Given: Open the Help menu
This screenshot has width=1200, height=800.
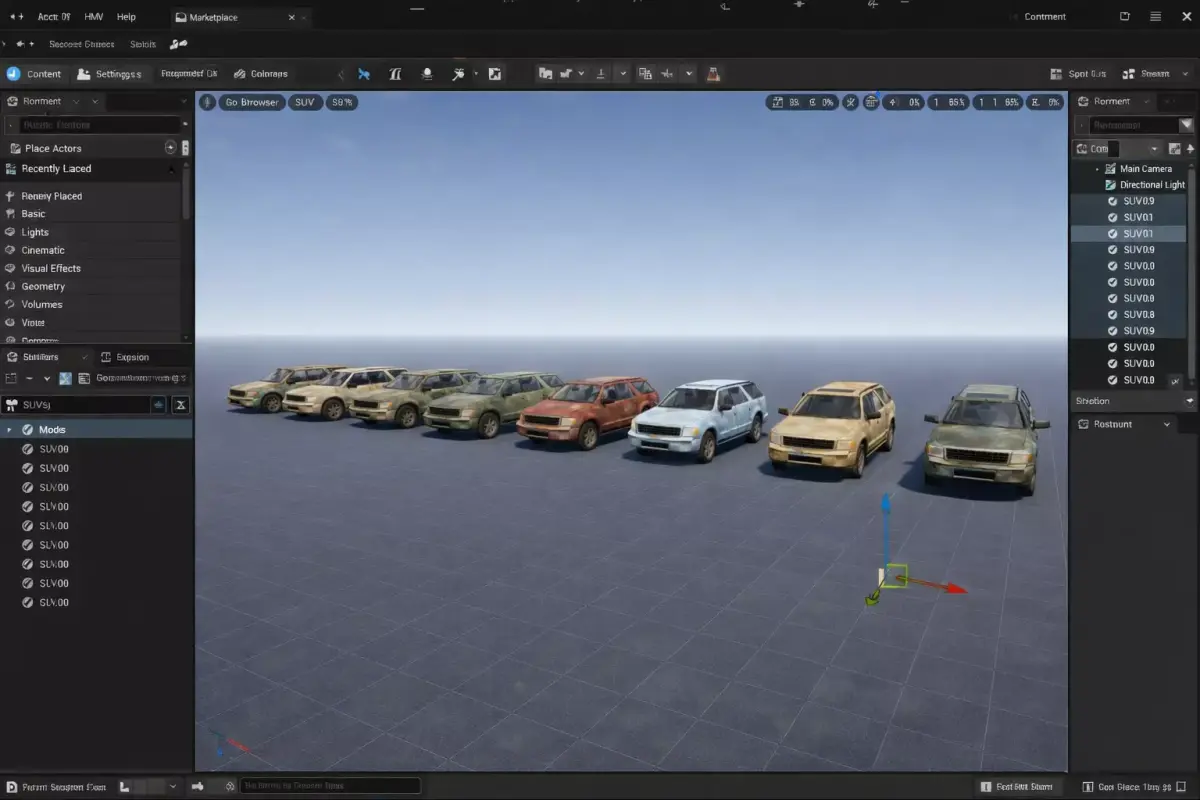Looking at the screenshot, I should tap(126, 17).
